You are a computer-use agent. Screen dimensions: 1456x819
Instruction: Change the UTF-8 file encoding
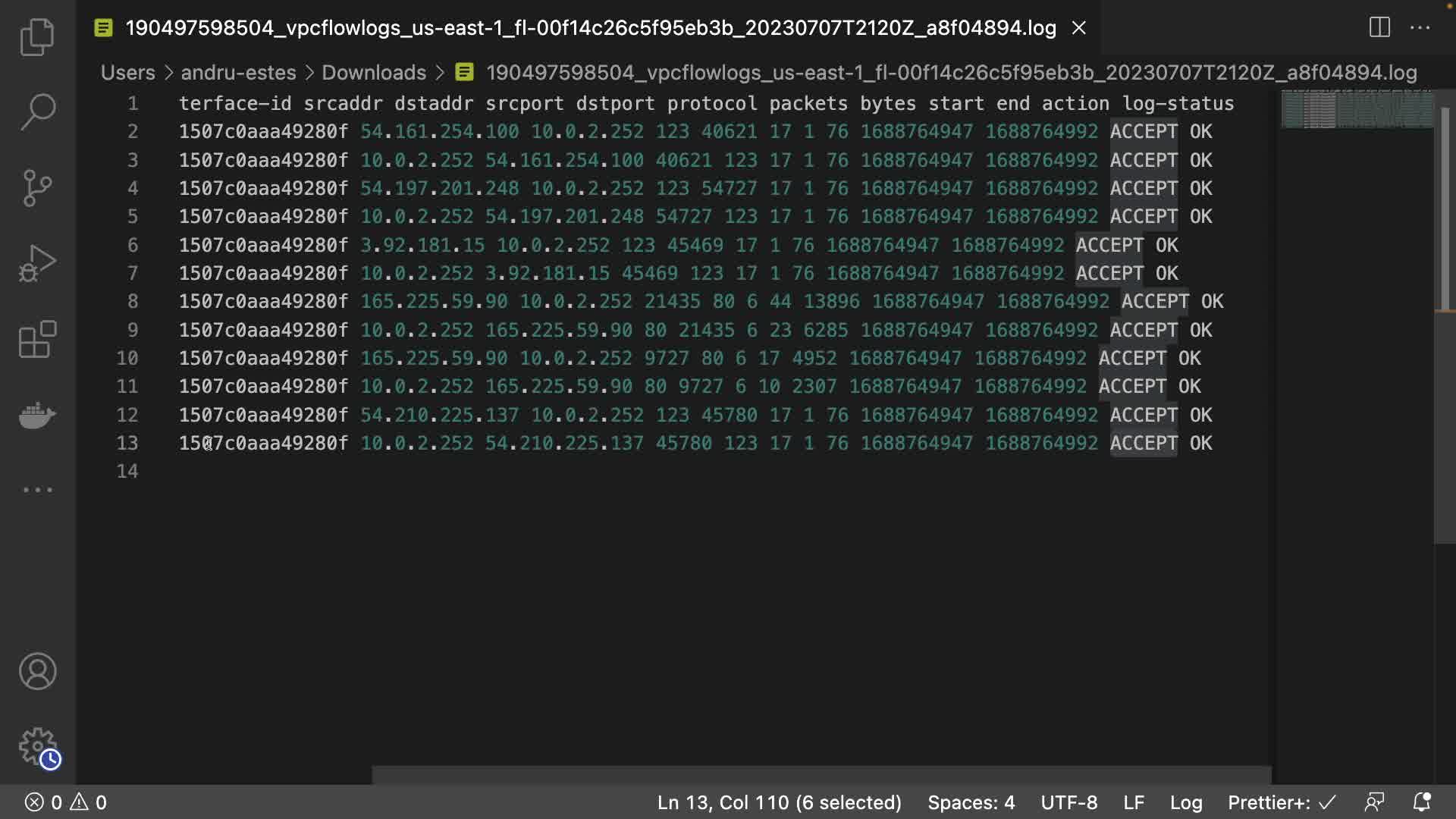coord(1068,802)
